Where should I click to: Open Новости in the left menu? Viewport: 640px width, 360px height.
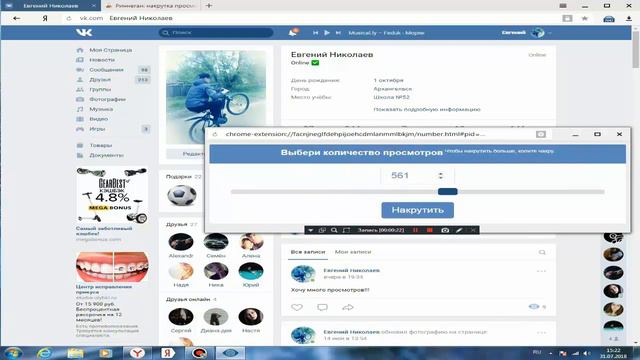point(102,60)
